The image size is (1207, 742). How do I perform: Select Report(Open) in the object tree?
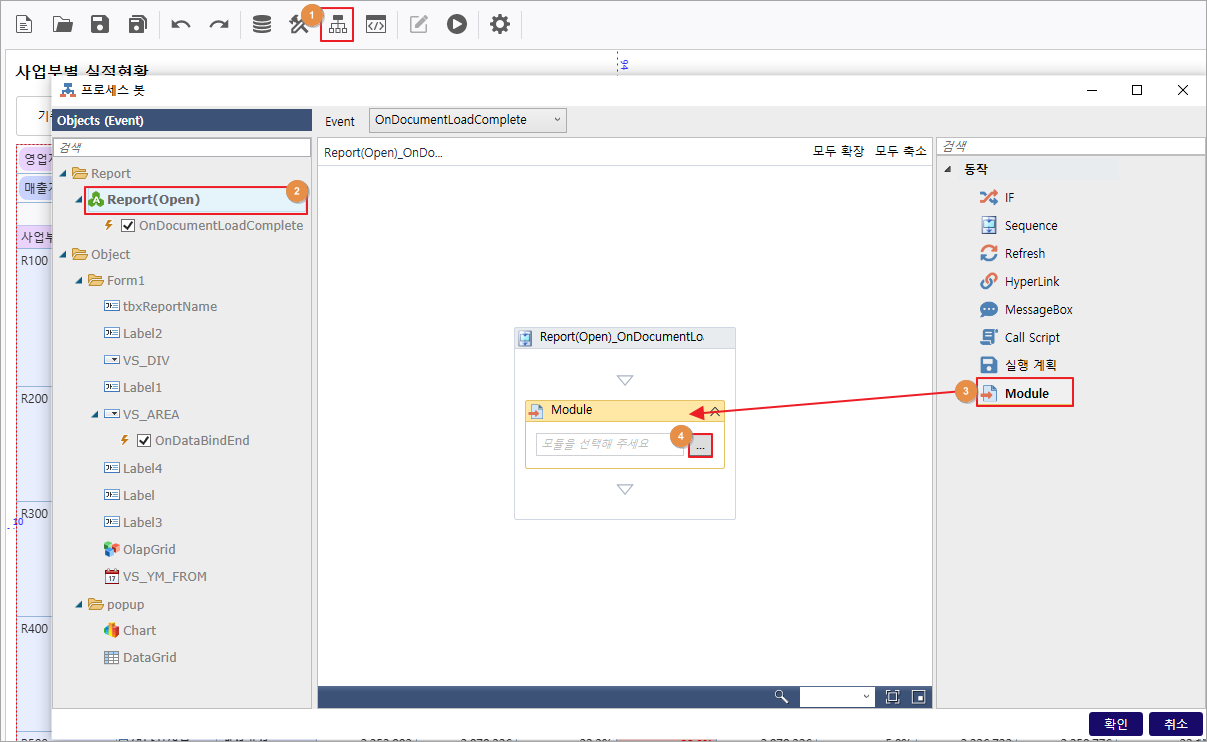point(153,200)
